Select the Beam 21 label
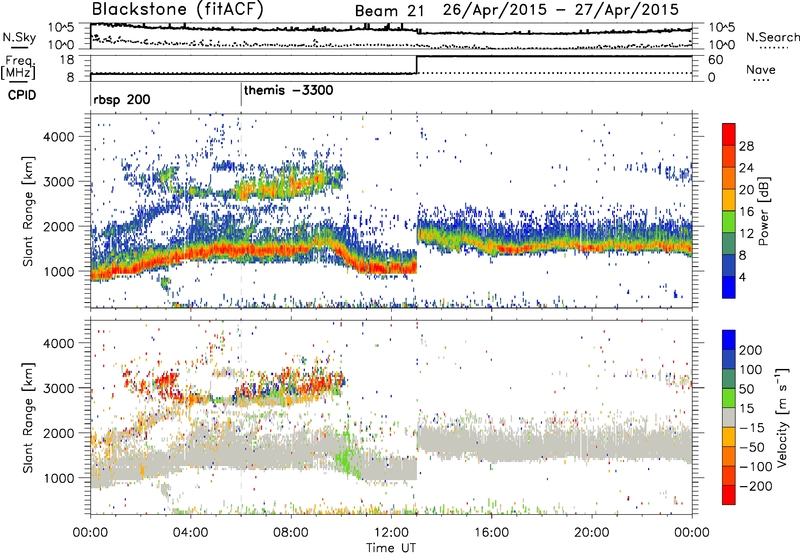The image size is (800, 554). 389,11
